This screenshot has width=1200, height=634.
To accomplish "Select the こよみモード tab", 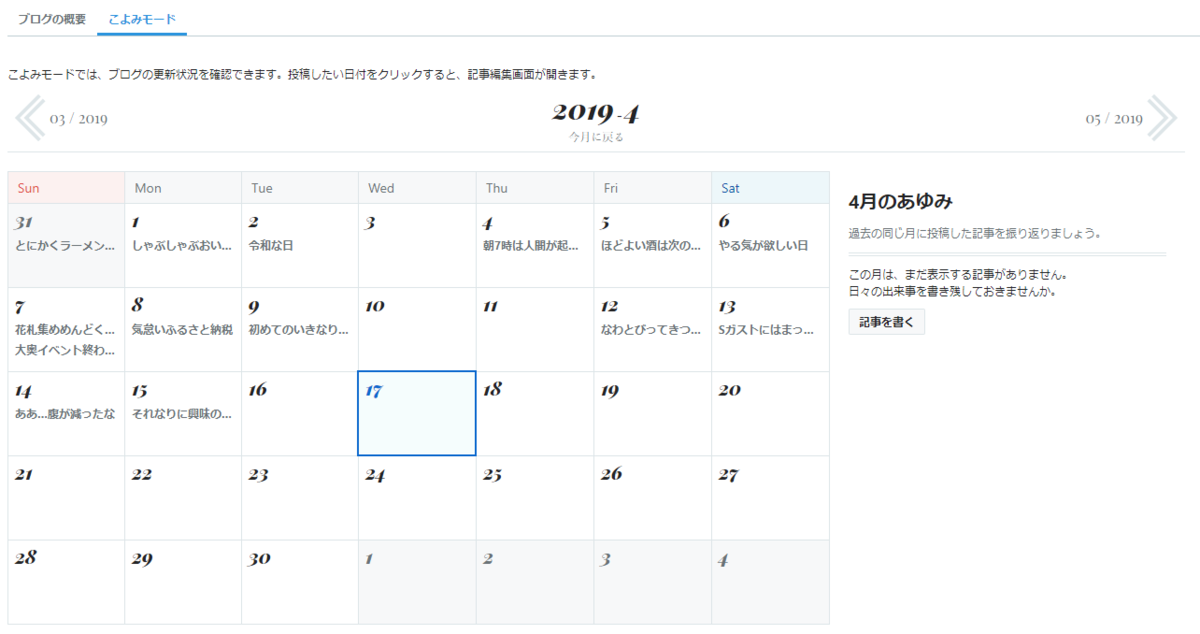I will [x=142, y=19].
